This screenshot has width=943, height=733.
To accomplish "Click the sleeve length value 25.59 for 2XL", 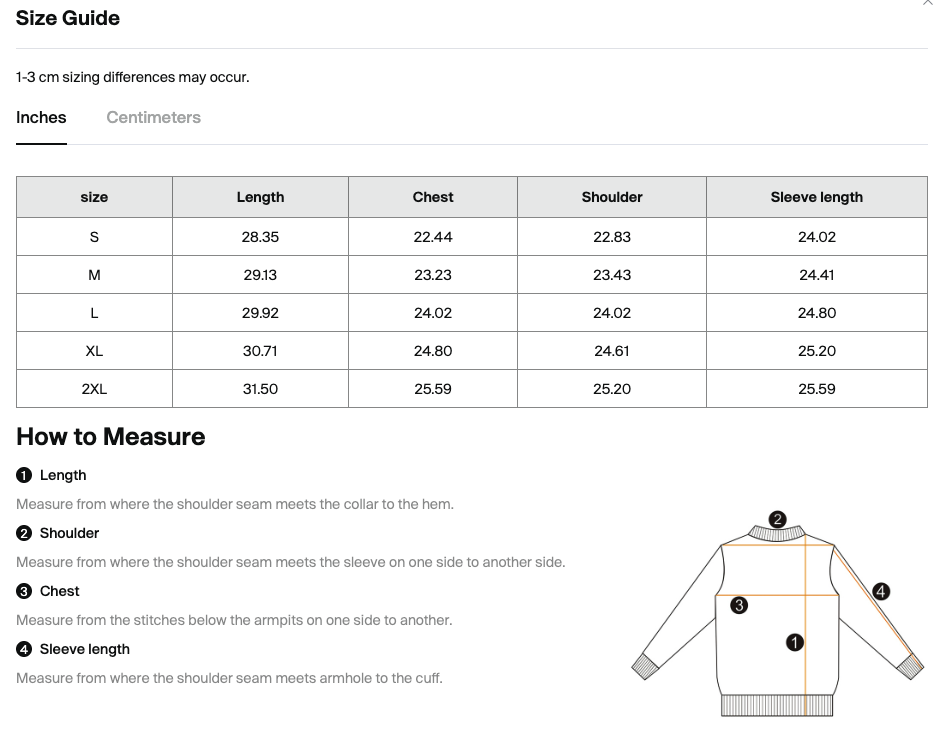I will click(x=817, y=389).
